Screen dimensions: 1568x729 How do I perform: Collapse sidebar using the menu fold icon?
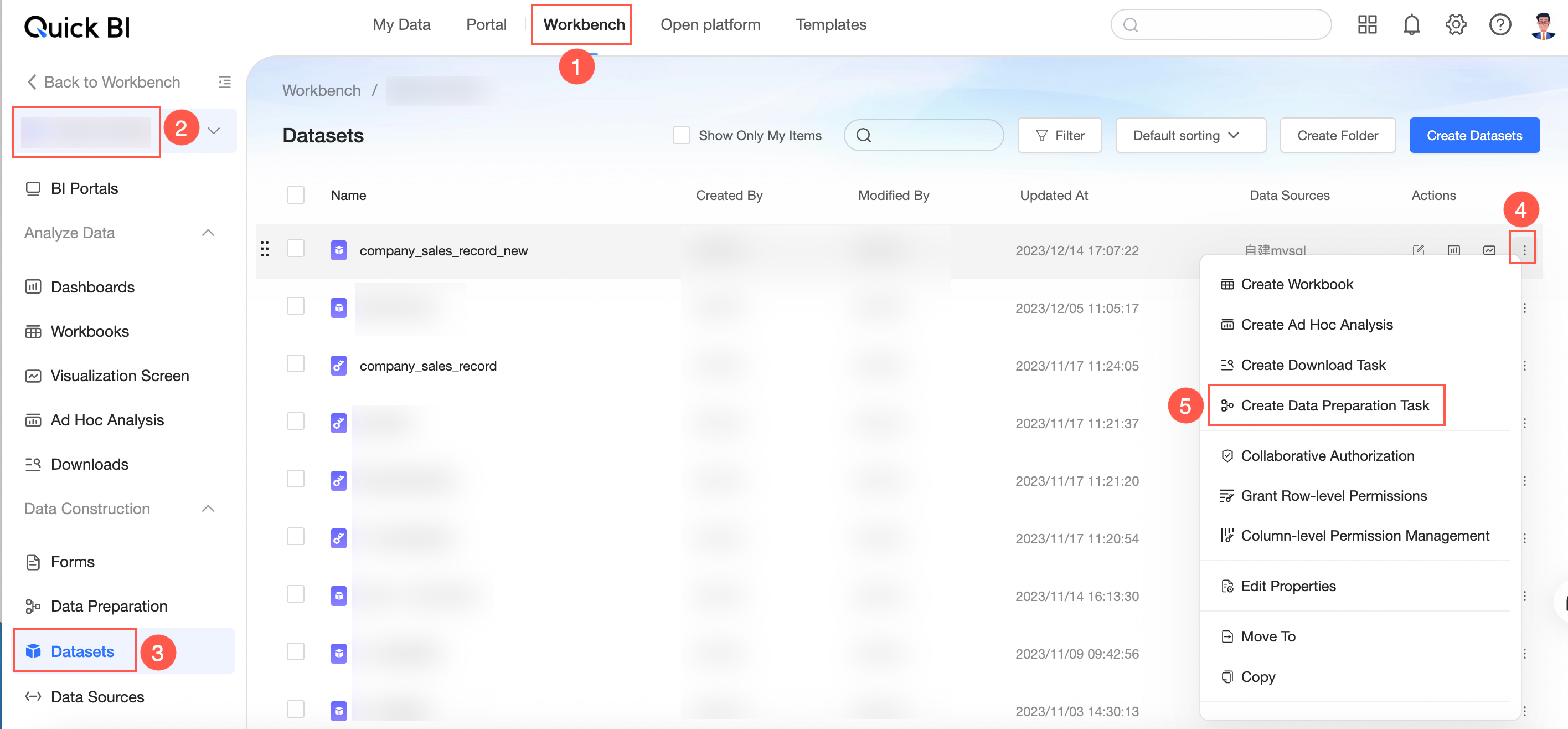point(225,82)
